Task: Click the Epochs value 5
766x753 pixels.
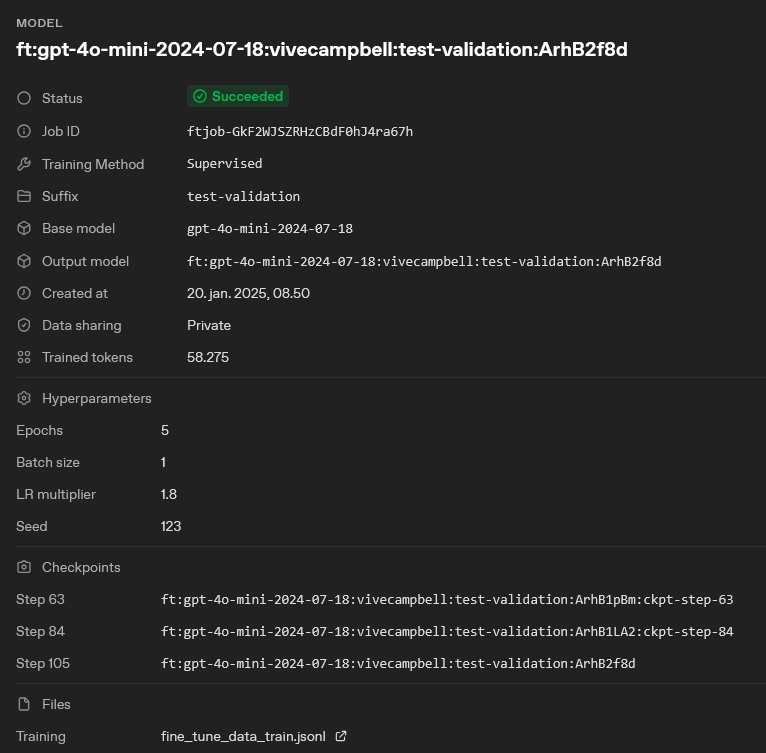Action: tap(165, 430)
